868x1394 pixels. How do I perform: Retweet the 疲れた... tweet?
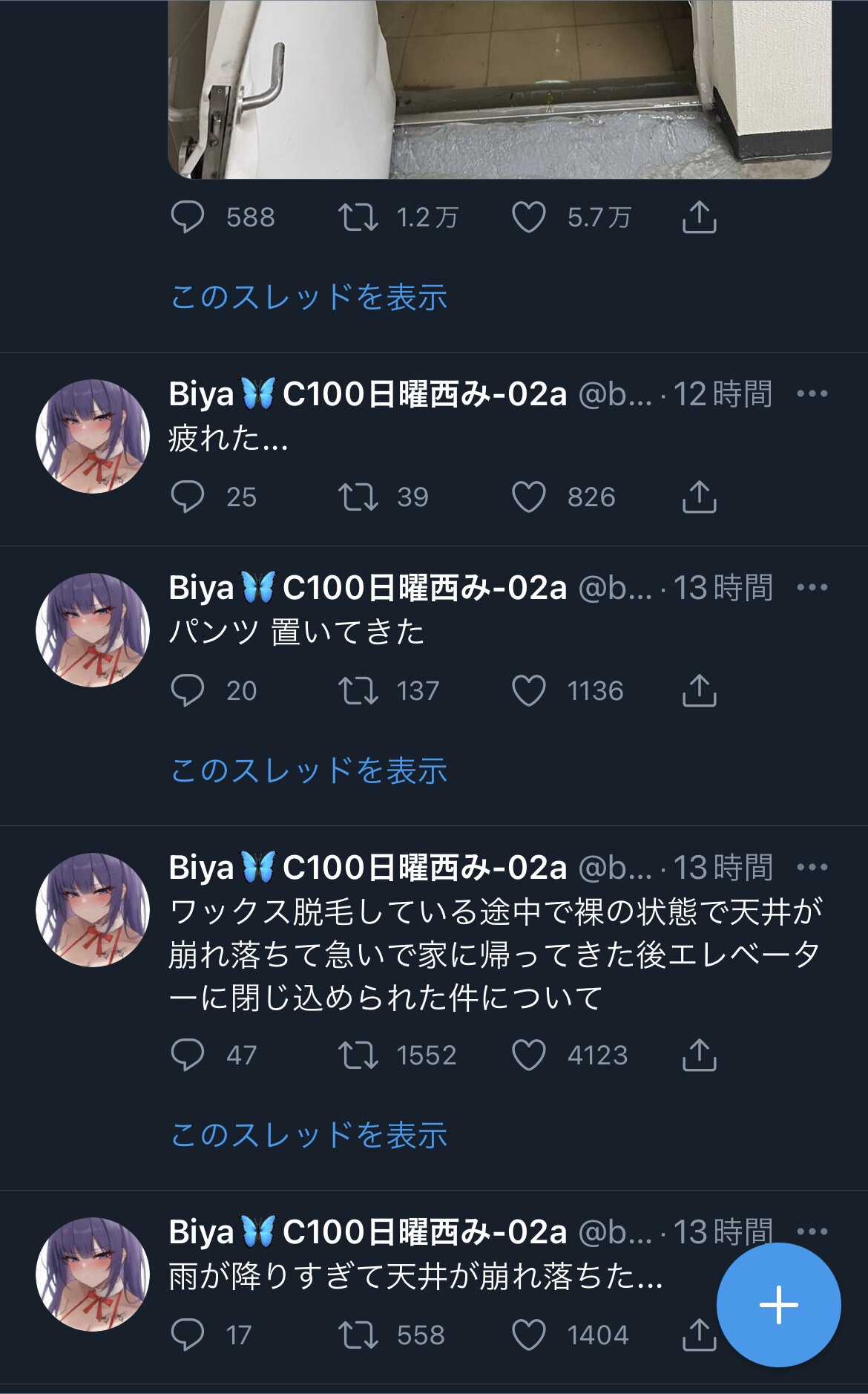tap(358, 497)
